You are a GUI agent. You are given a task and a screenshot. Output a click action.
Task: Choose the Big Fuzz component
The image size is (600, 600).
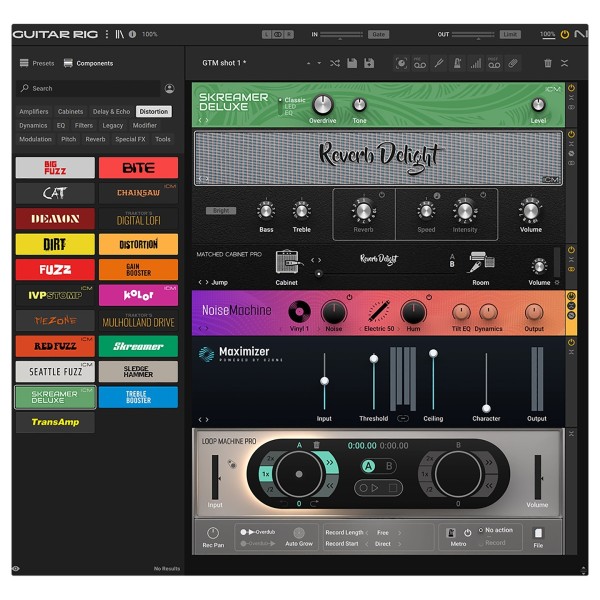pos(55,168)
